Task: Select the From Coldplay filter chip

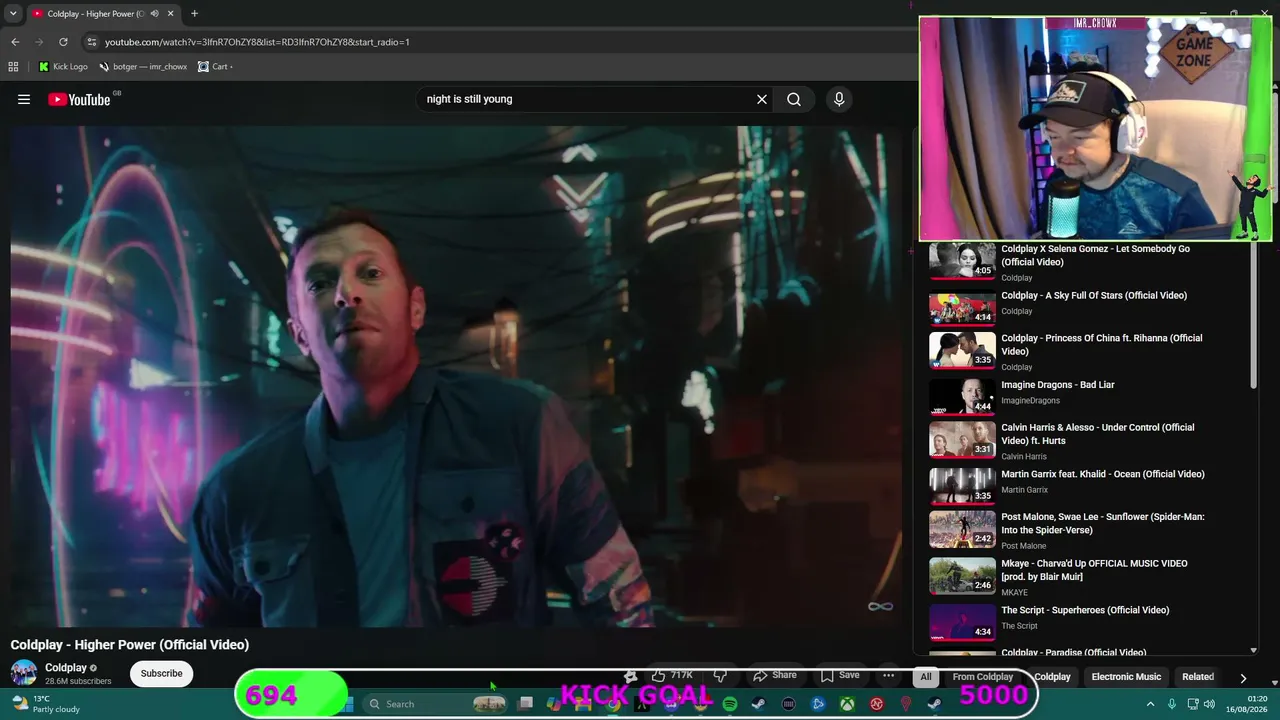Action: [x=982, y=677]
